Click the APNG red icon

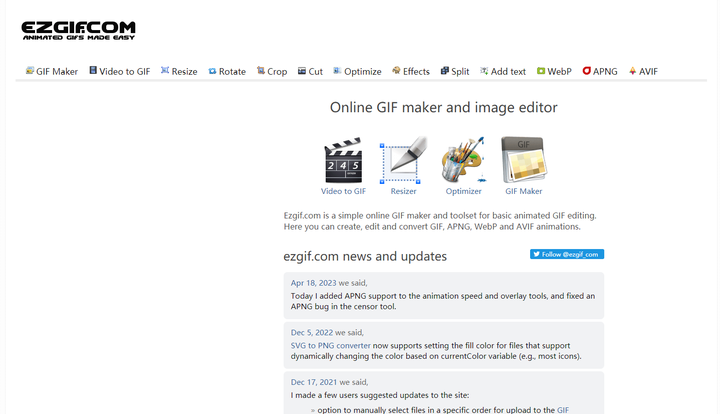[x=586, y=71]
